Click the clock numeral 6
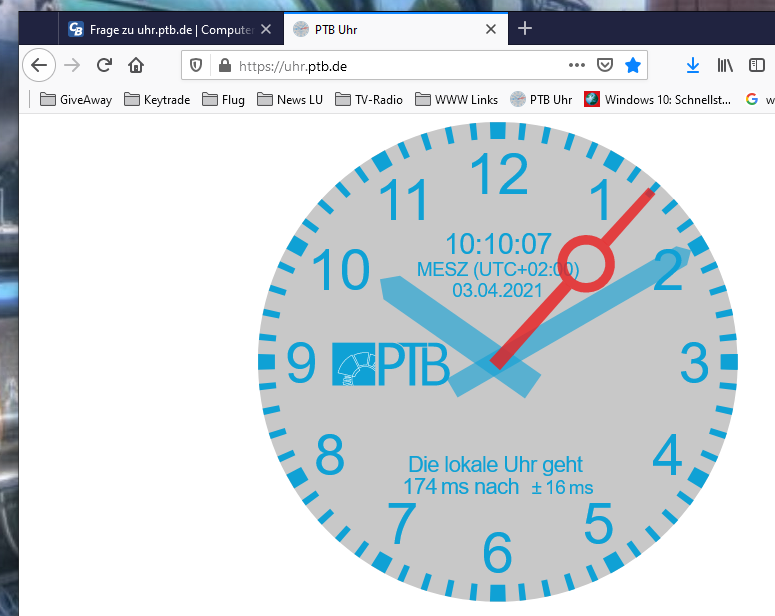The height and width of the screenshot is (616, 775). click(497, 552)
